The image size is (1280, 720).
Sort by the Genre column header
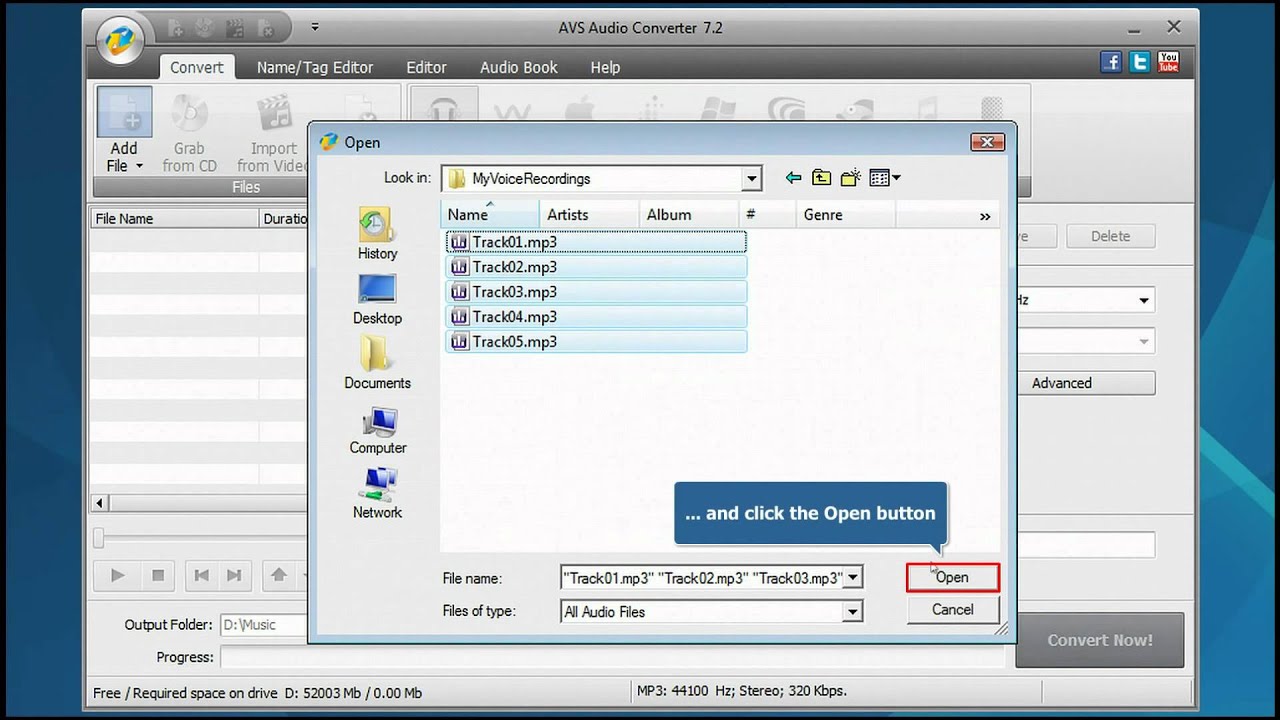pos(846,214)
